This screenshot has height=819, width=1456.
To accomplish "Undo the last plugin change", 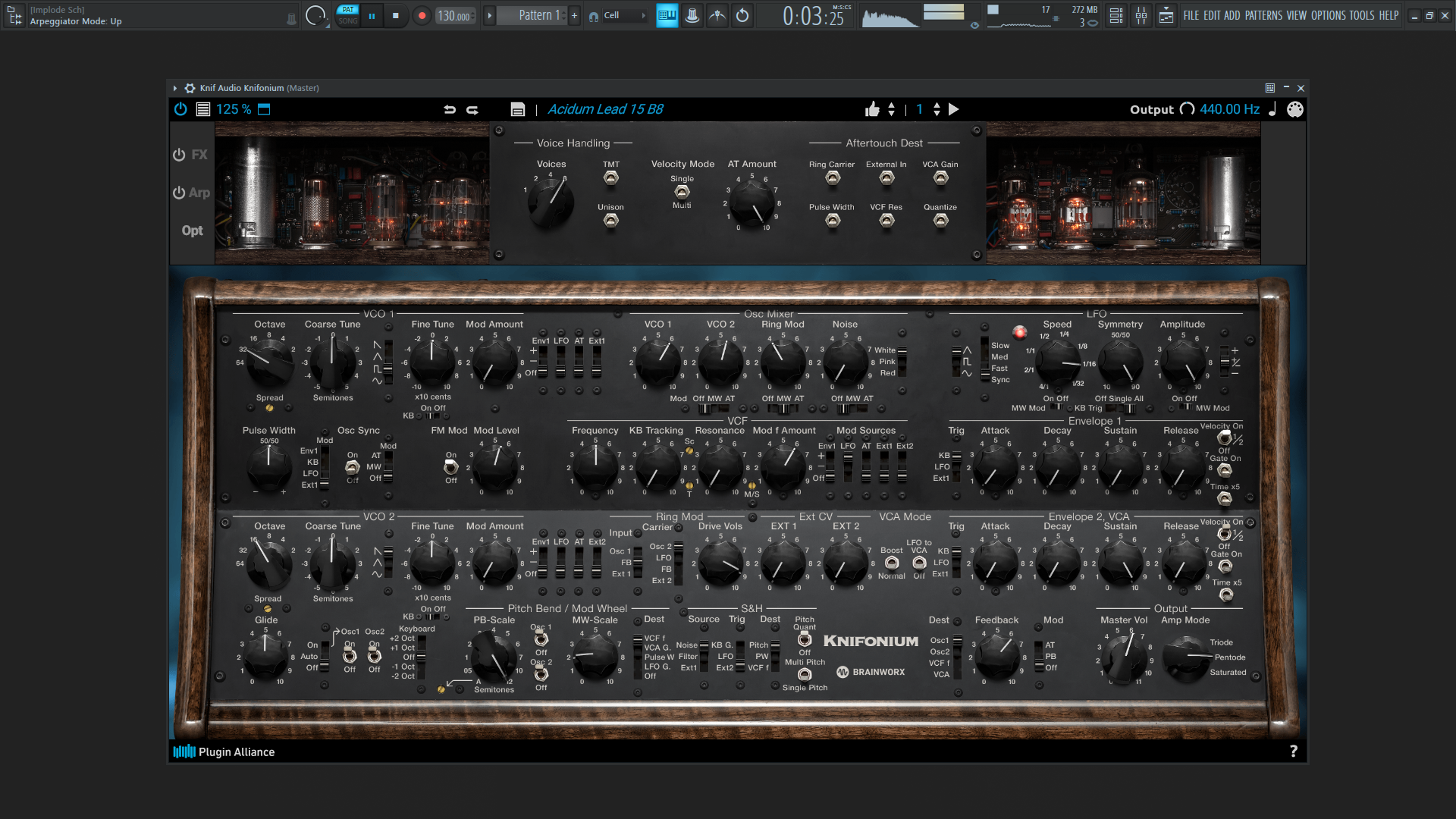I will [x=450, y=109].
